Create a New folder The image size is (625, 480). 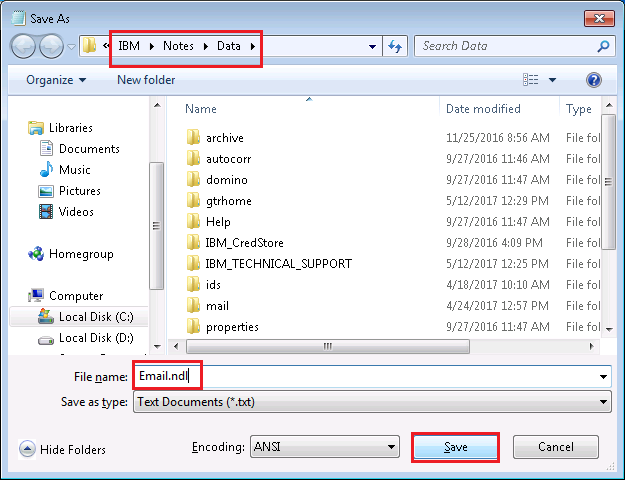[146, 80]
